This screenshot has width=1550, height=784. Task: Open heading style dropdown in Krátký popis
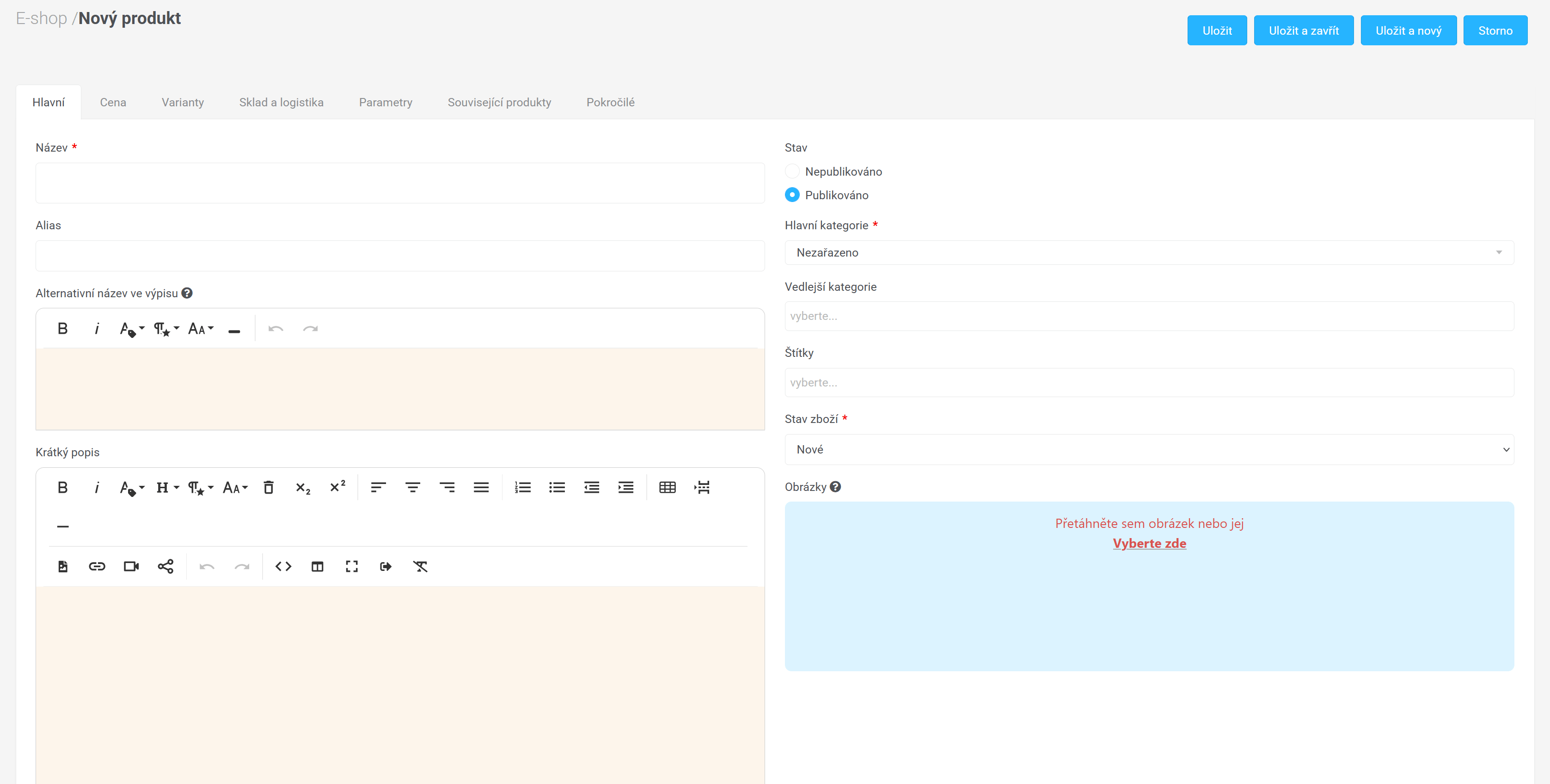(167, 487)
